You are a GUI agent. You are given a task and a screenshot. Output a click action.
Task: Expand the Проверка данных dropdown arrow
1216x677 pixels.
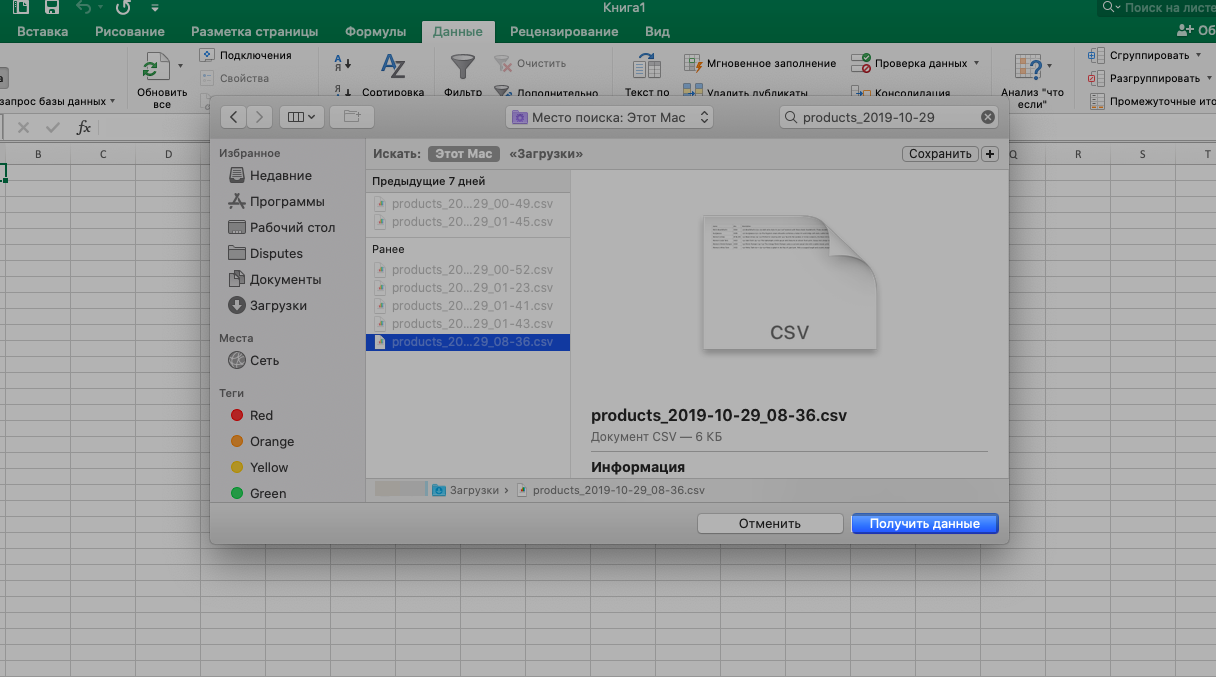coord(976,63)
